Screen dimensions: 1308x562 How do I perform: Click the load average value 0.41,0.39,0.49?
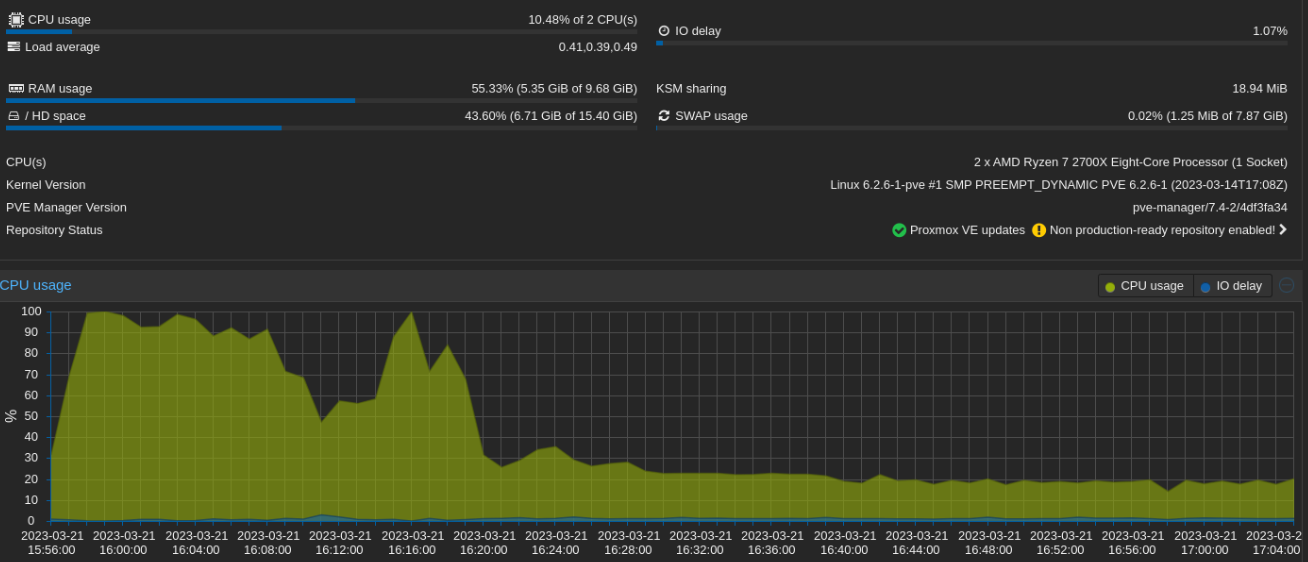[x=598, y=47]
